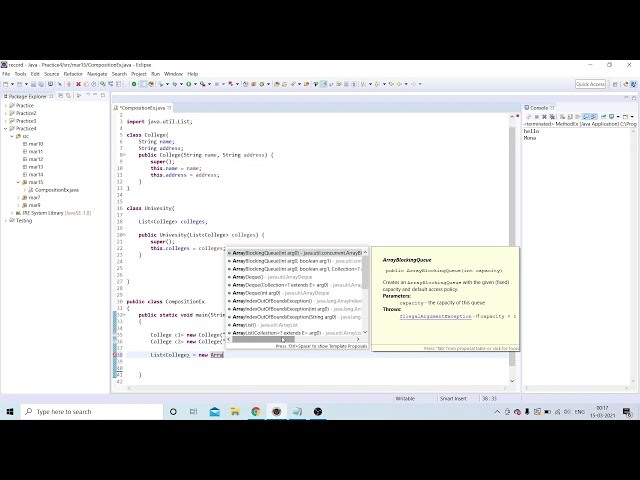Click the Clear Console icon

562,117
